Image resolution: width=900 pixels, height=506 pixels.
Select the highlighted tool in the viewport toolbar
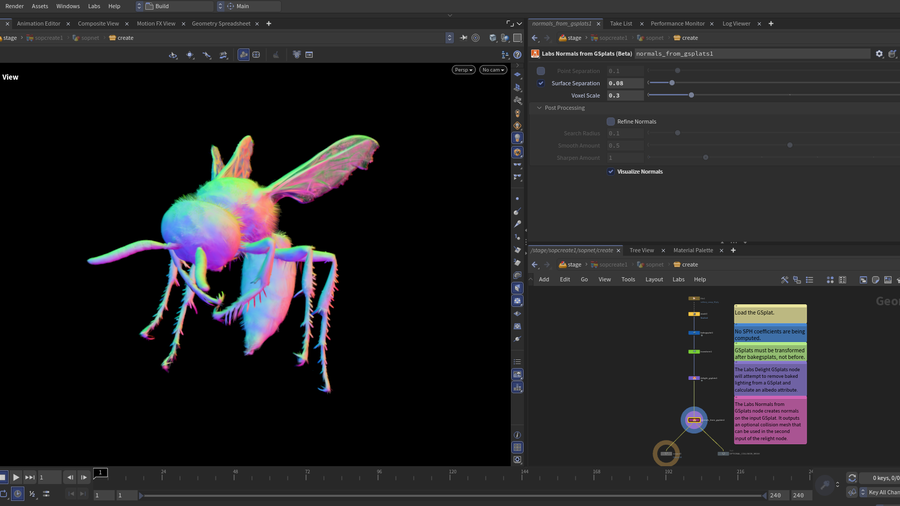tap(243, 55)
